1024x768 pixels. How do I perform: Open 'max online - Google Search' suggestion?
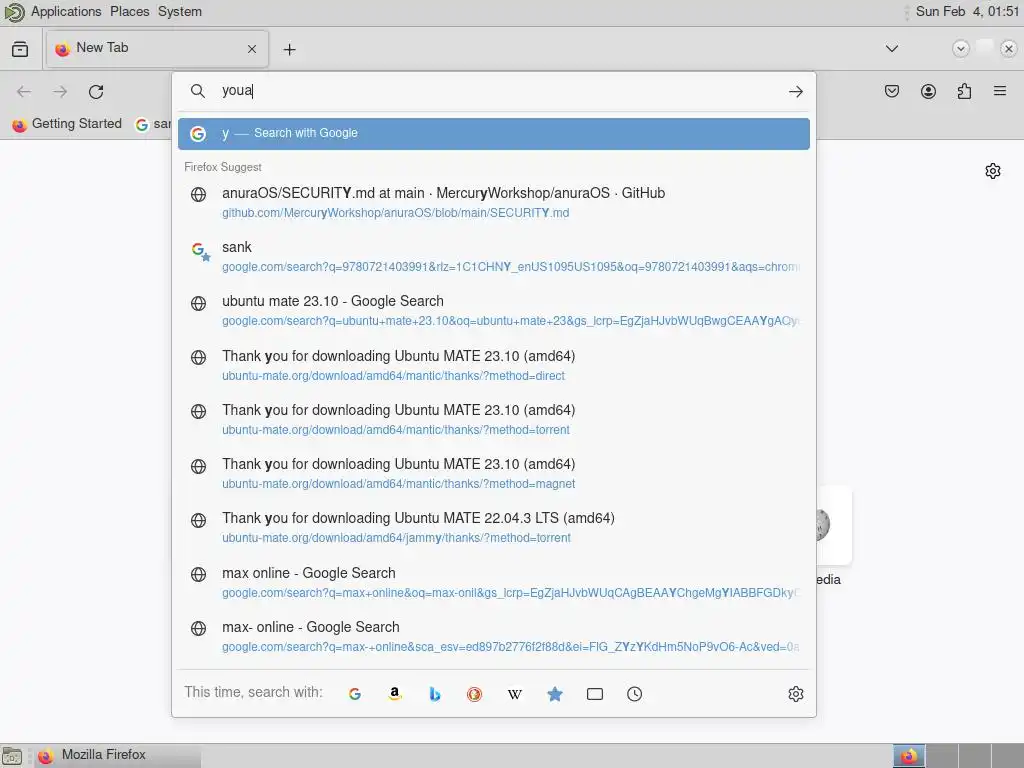(x=494, y=583)
